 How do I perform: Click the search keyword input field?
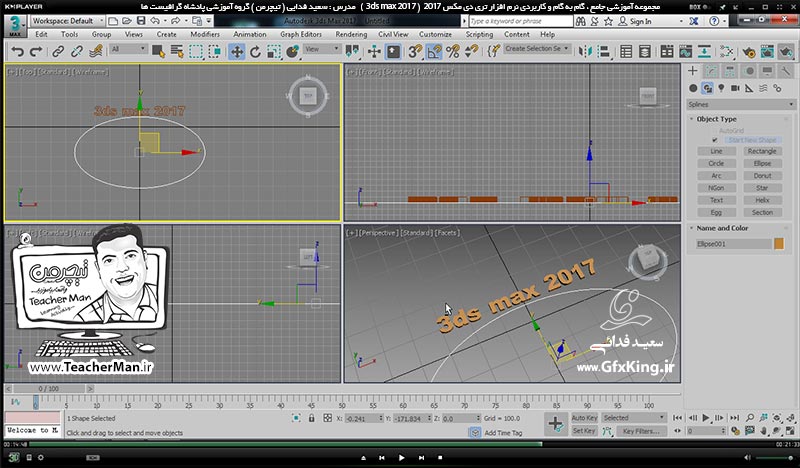pos(521,21)
